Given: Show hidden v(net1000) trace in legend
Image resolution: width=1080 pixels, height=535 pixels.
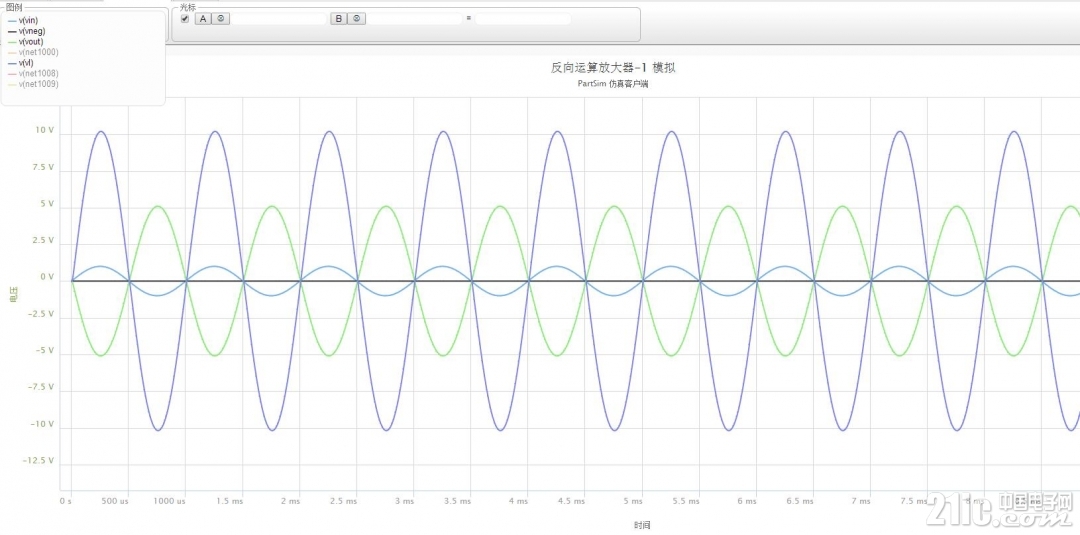Looking at the screenshot, I should coord(39,52).
